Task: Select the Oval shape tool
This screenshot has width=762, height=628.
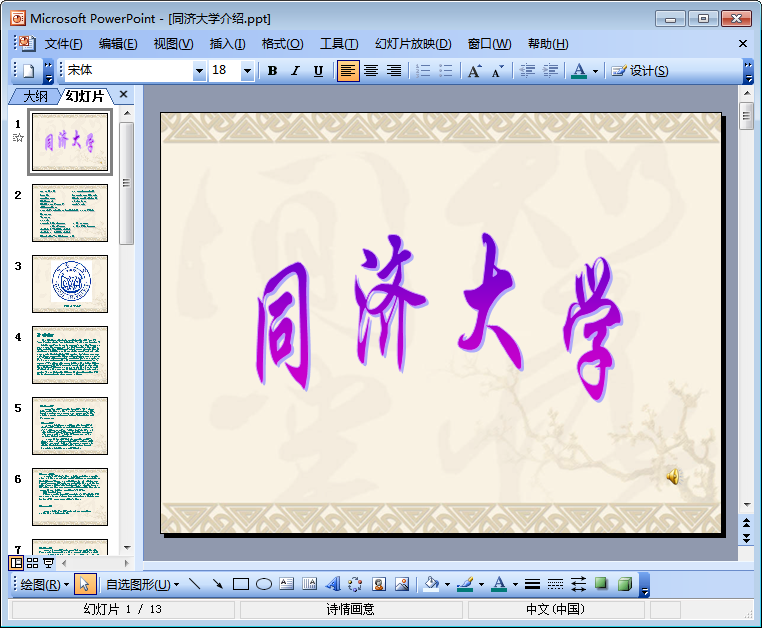Action: [x=264, y=584]
